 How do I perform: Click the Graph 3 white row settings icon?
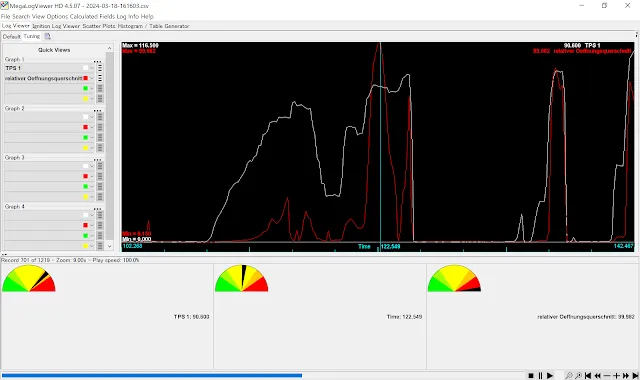click(100, 166)
